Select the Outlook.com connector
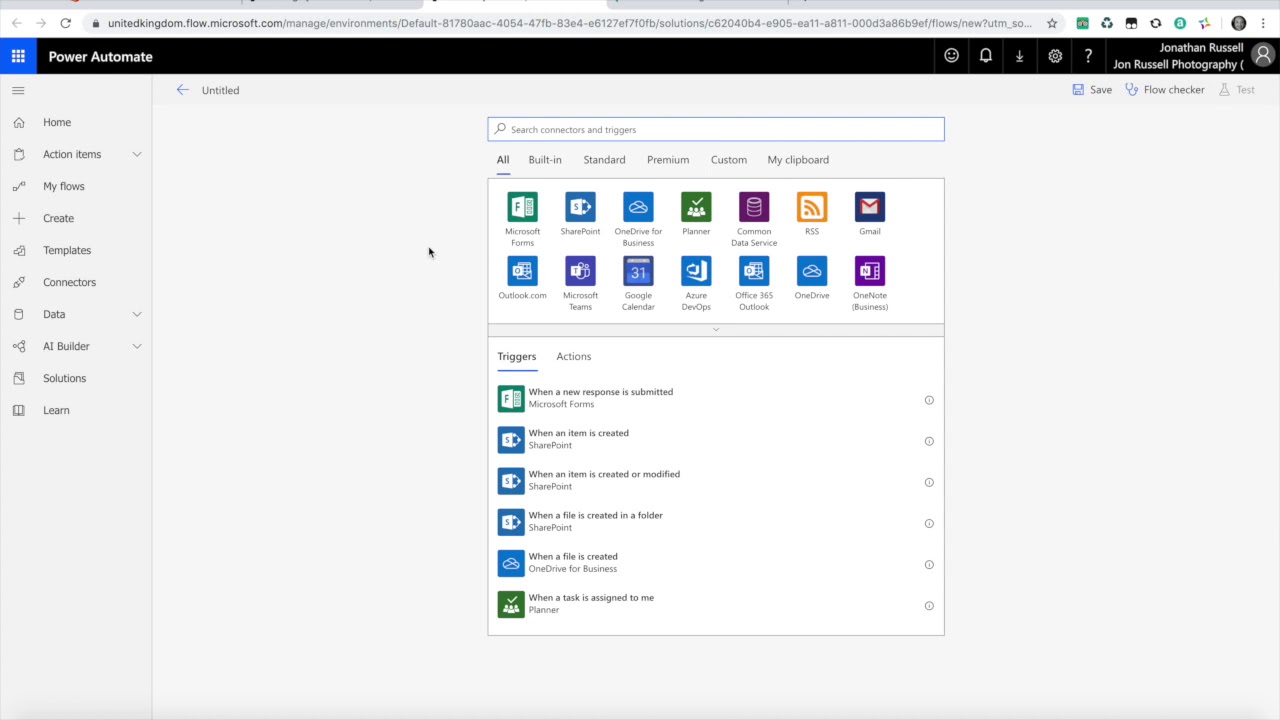This screenshot has width=1280, height=720. [522, 271]
